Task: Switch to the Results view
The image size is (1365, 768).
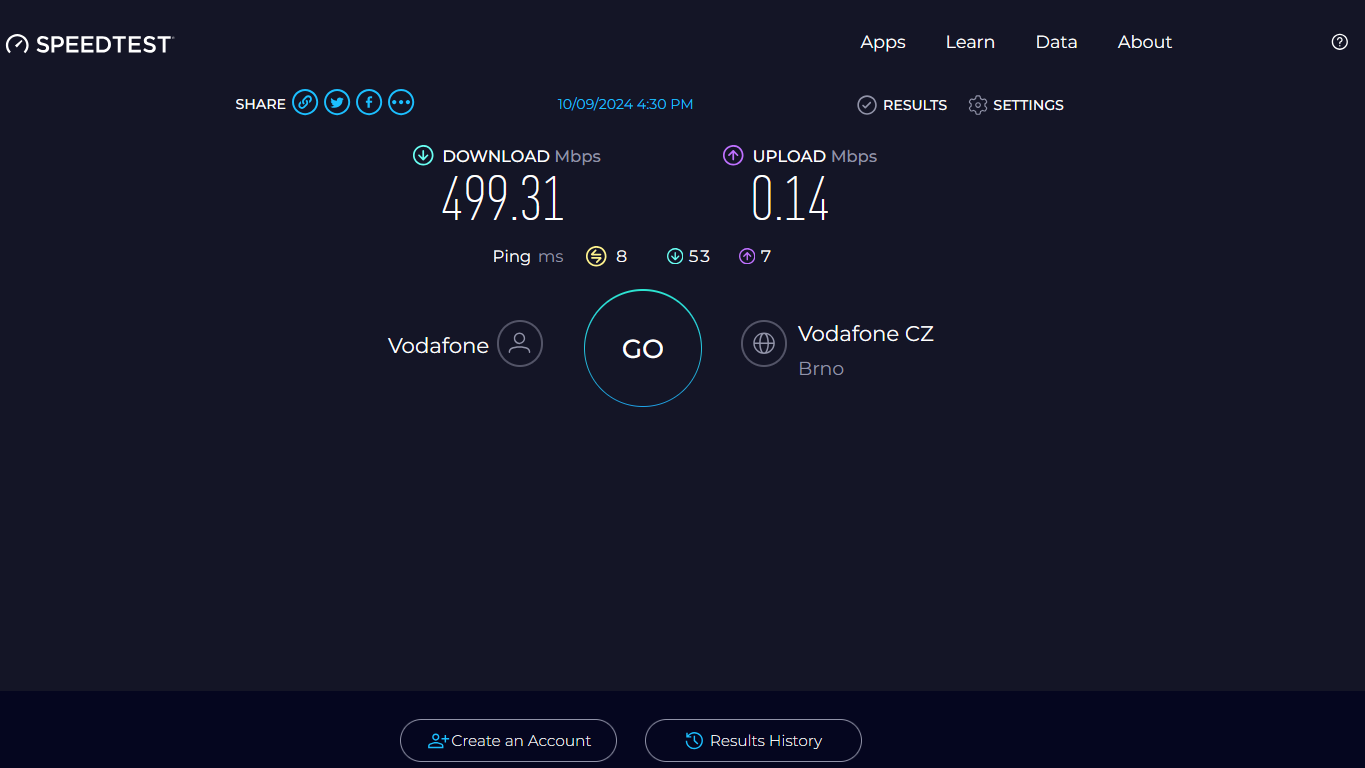Action: [902, 105]
